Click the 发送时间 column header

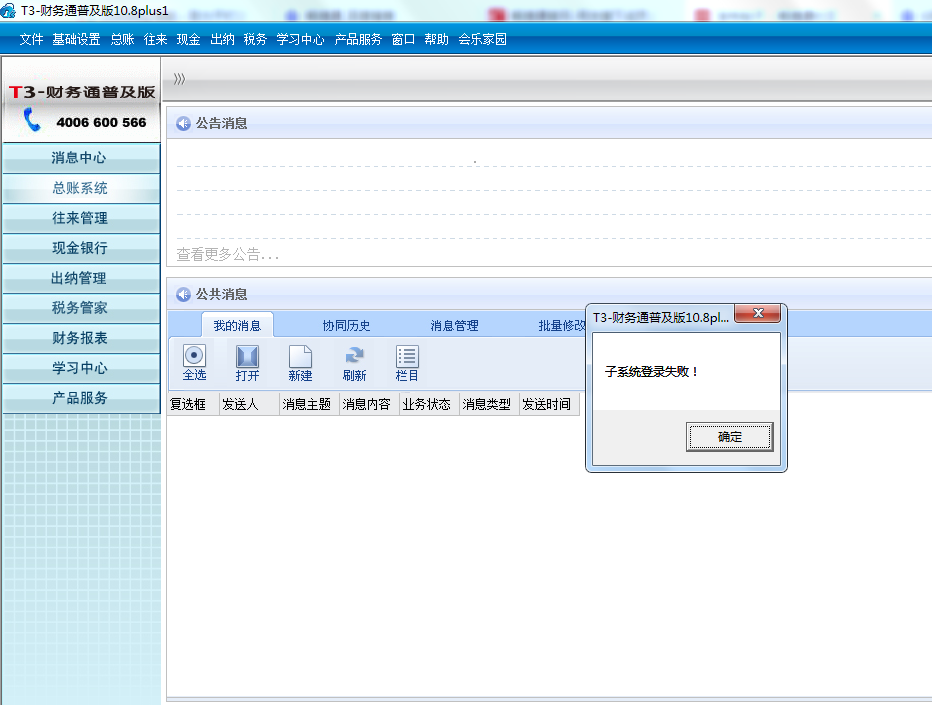click(x=550, y=404)
